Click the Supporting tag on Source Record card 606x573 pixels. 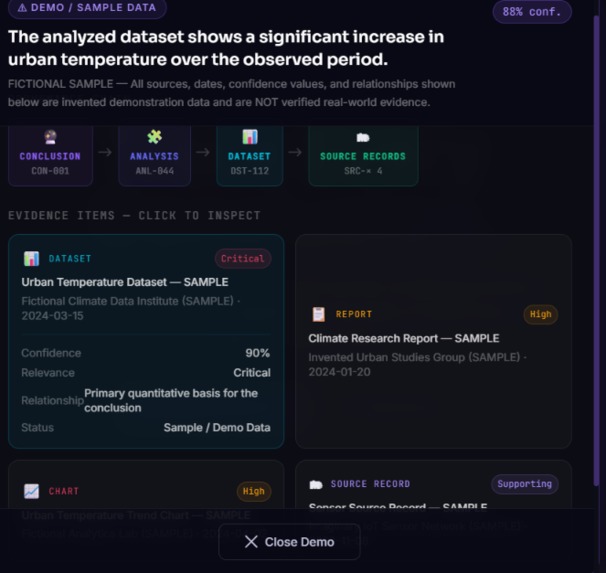pyautogui.click(x=524, y=484)
